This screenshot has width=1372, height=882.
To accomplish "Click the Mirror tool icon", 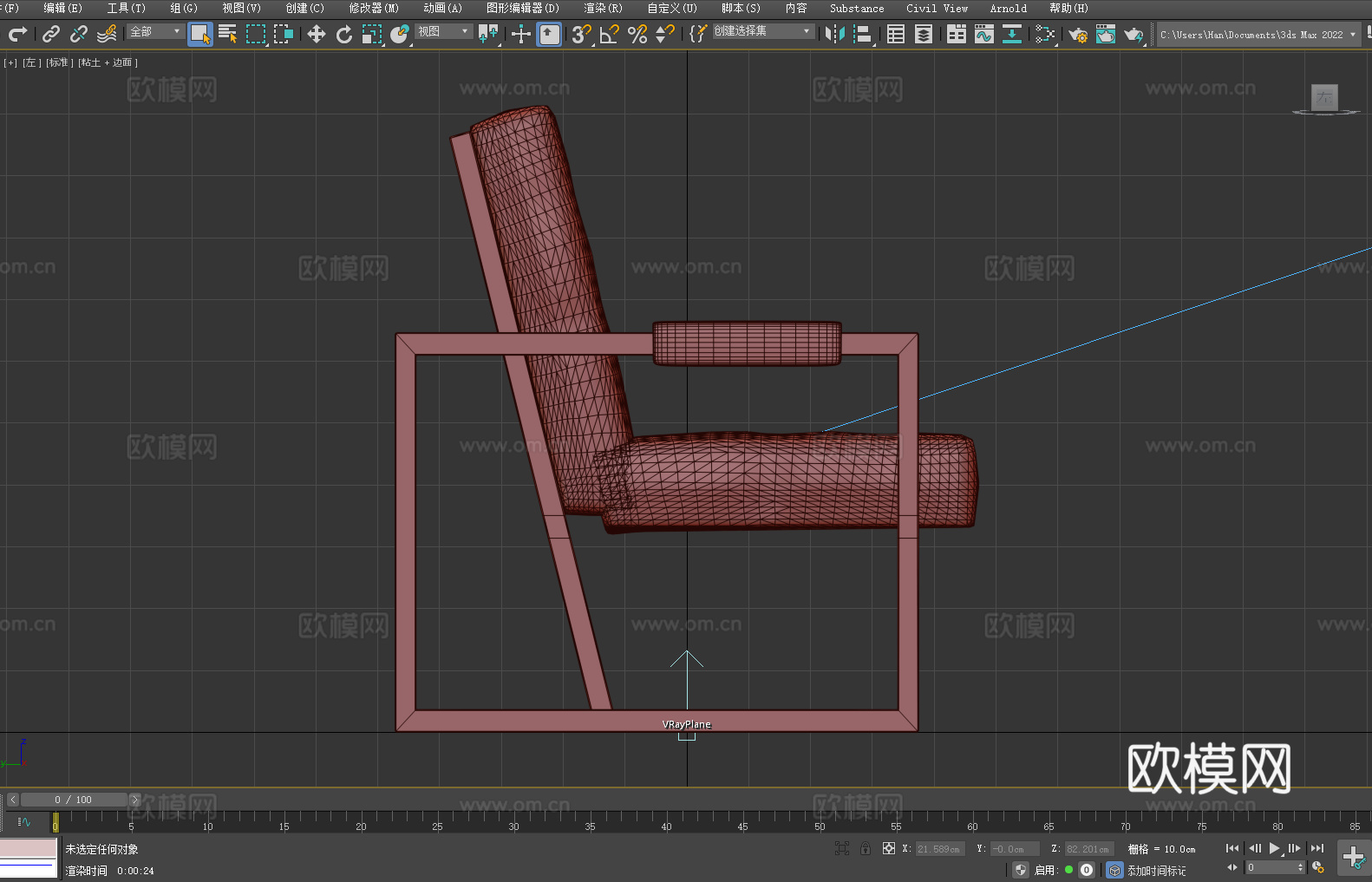I will [835, 34].
